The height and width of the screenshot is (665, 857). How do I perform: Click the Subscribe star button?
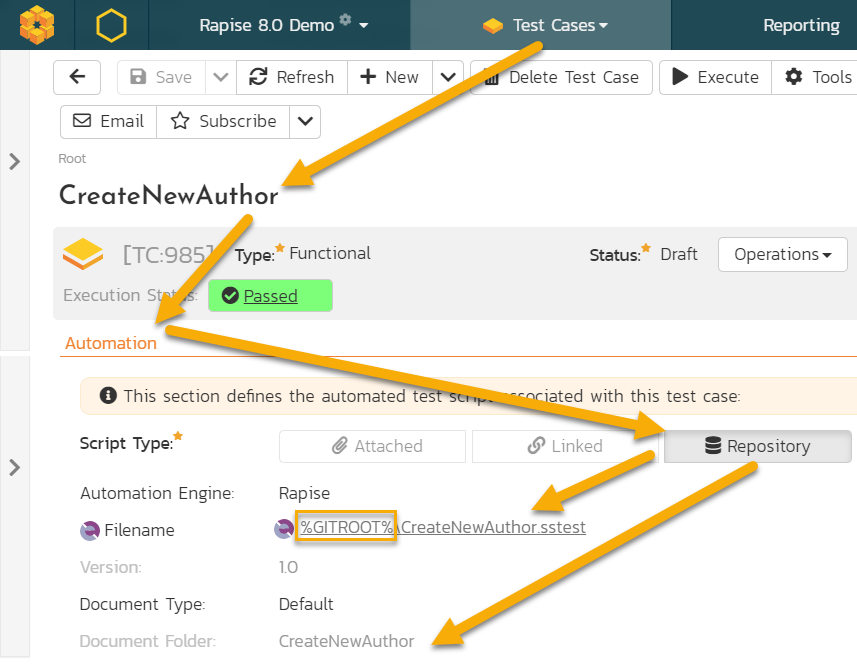coord(224,121)
